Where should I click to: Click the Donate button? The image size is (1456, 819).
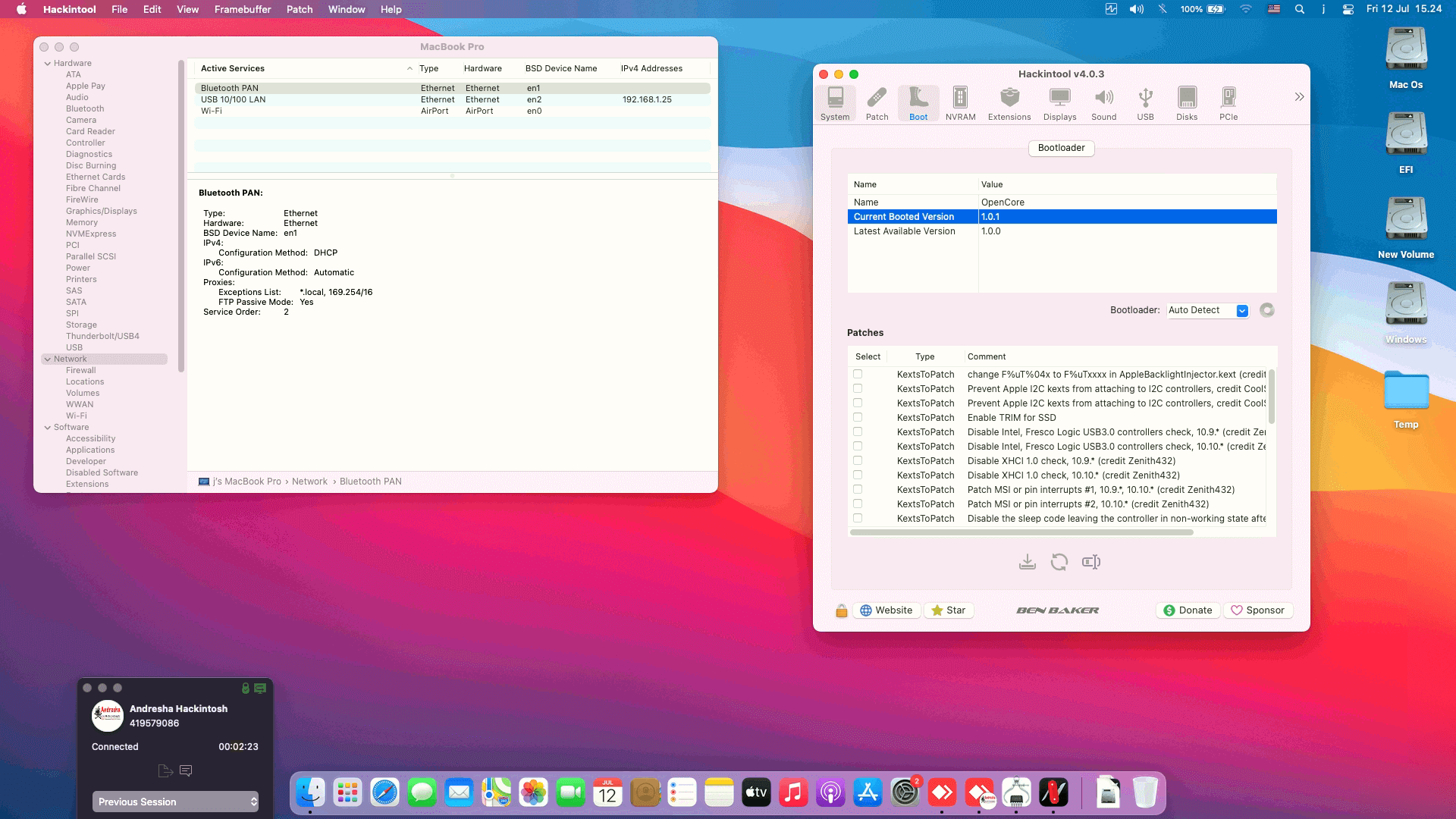click(1188, 610)
